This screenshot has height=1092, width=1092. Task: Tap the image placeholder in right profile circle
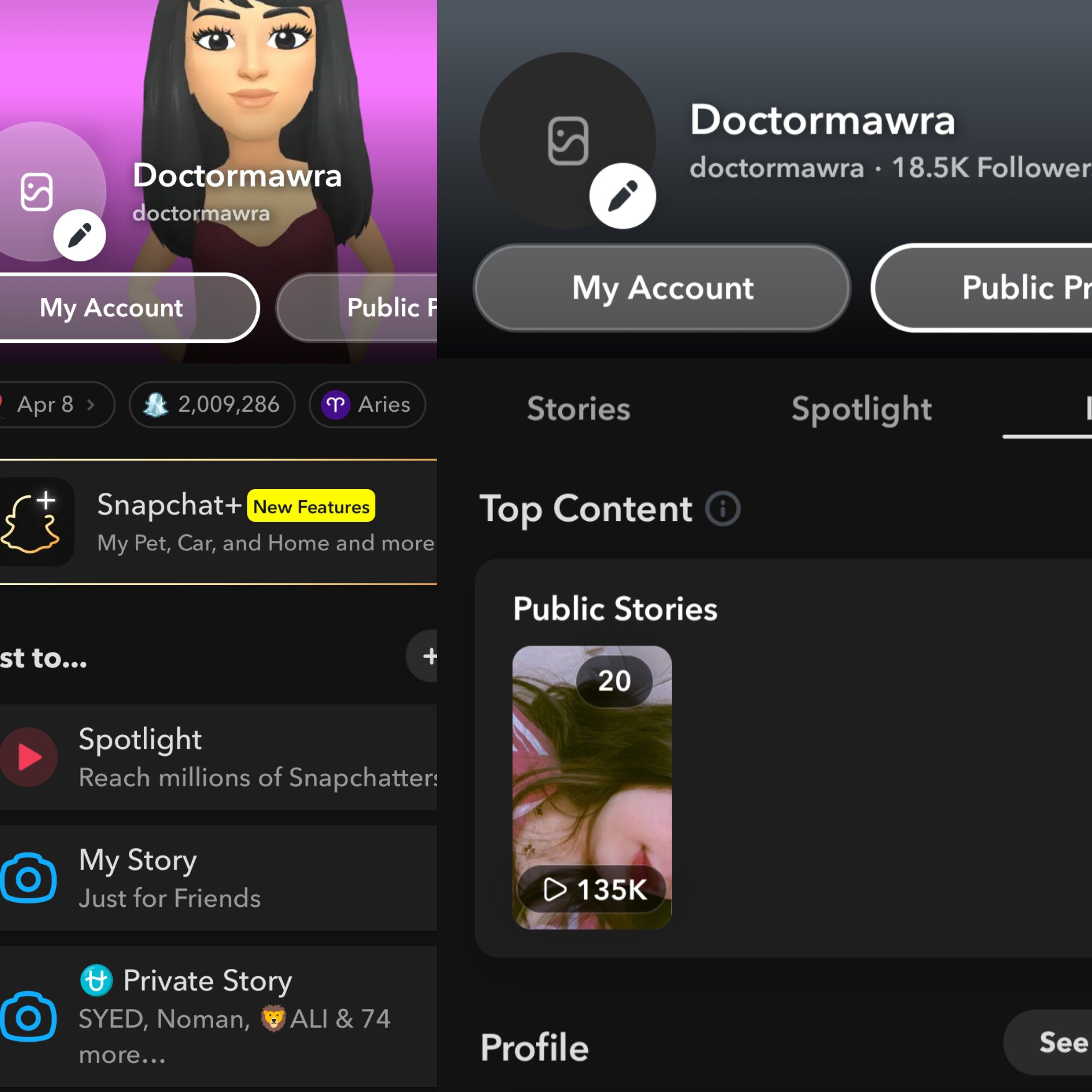click(568, 141)
